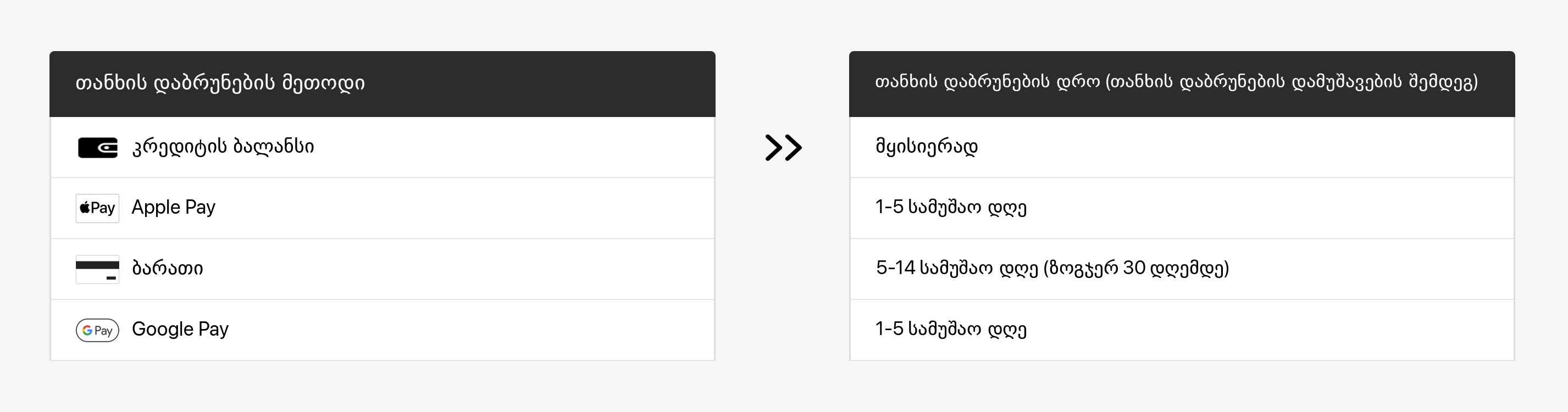The height and width of the screenshot is (412, 1568).
Task: Click the (ზოგჯერ 30 დღემდე) note
Action: [x=1136, y=269]
